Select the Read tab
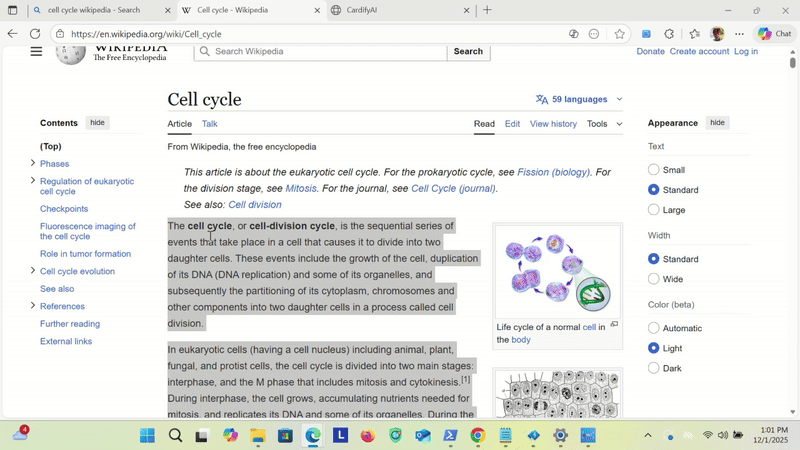800x450 pixels. pos(484,123)
